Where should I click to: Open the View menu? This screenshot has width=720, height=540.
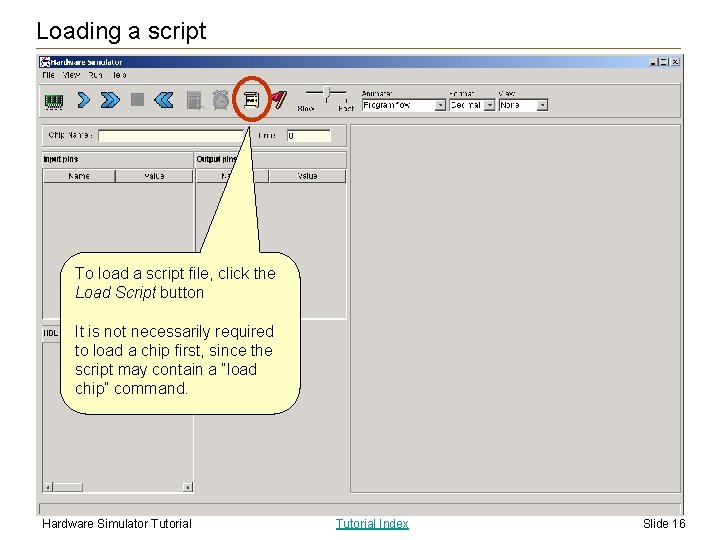tap(71, 75)
